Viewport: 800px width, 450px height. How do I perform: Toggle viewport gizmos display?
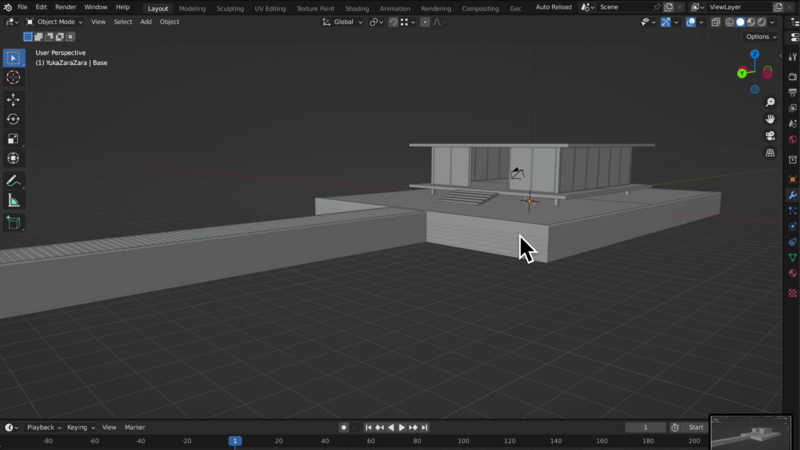[665, 22]
